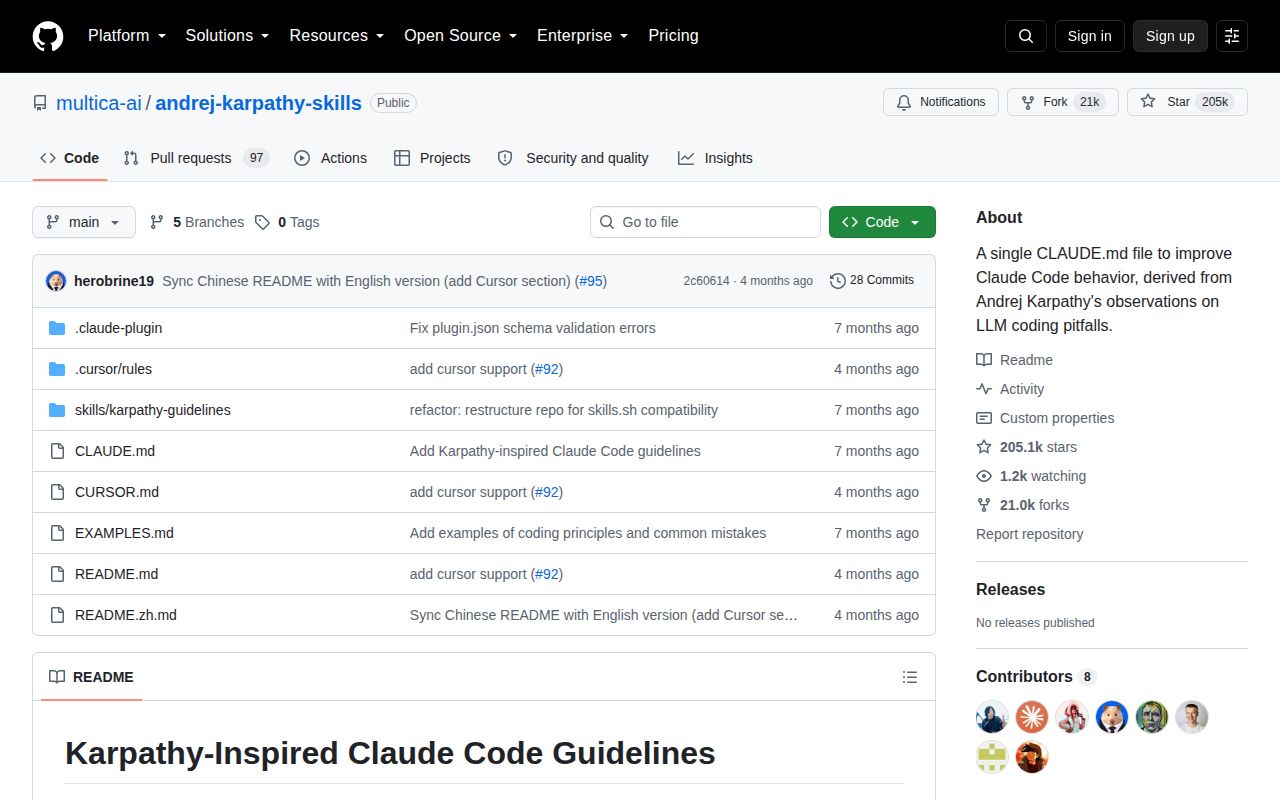Open the Activity link in About sidebar
The width and height of the screenshot is (1280, 800).
point(1010,389)
